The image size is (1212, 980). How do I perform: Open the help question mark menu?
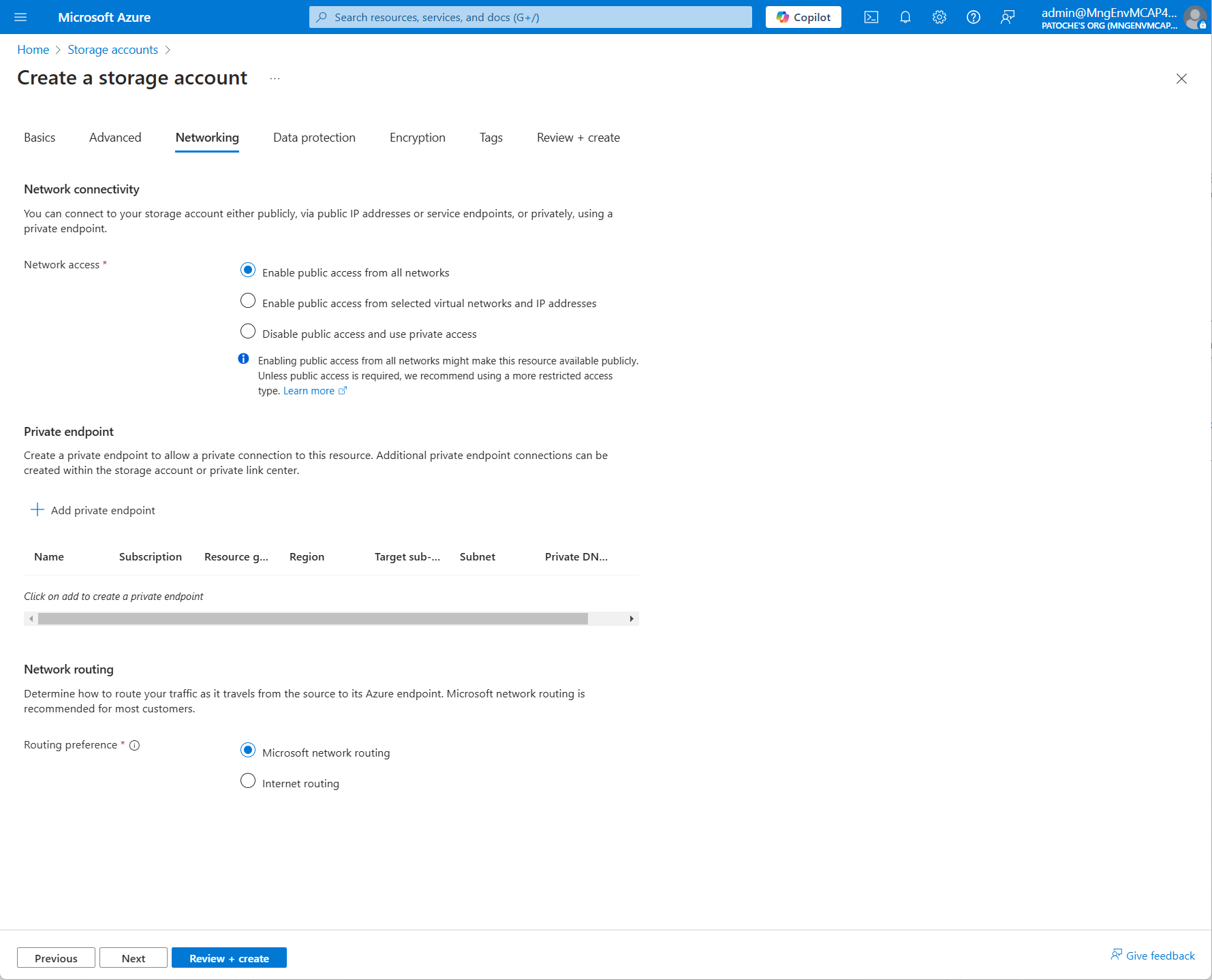(x=973, y=17)
